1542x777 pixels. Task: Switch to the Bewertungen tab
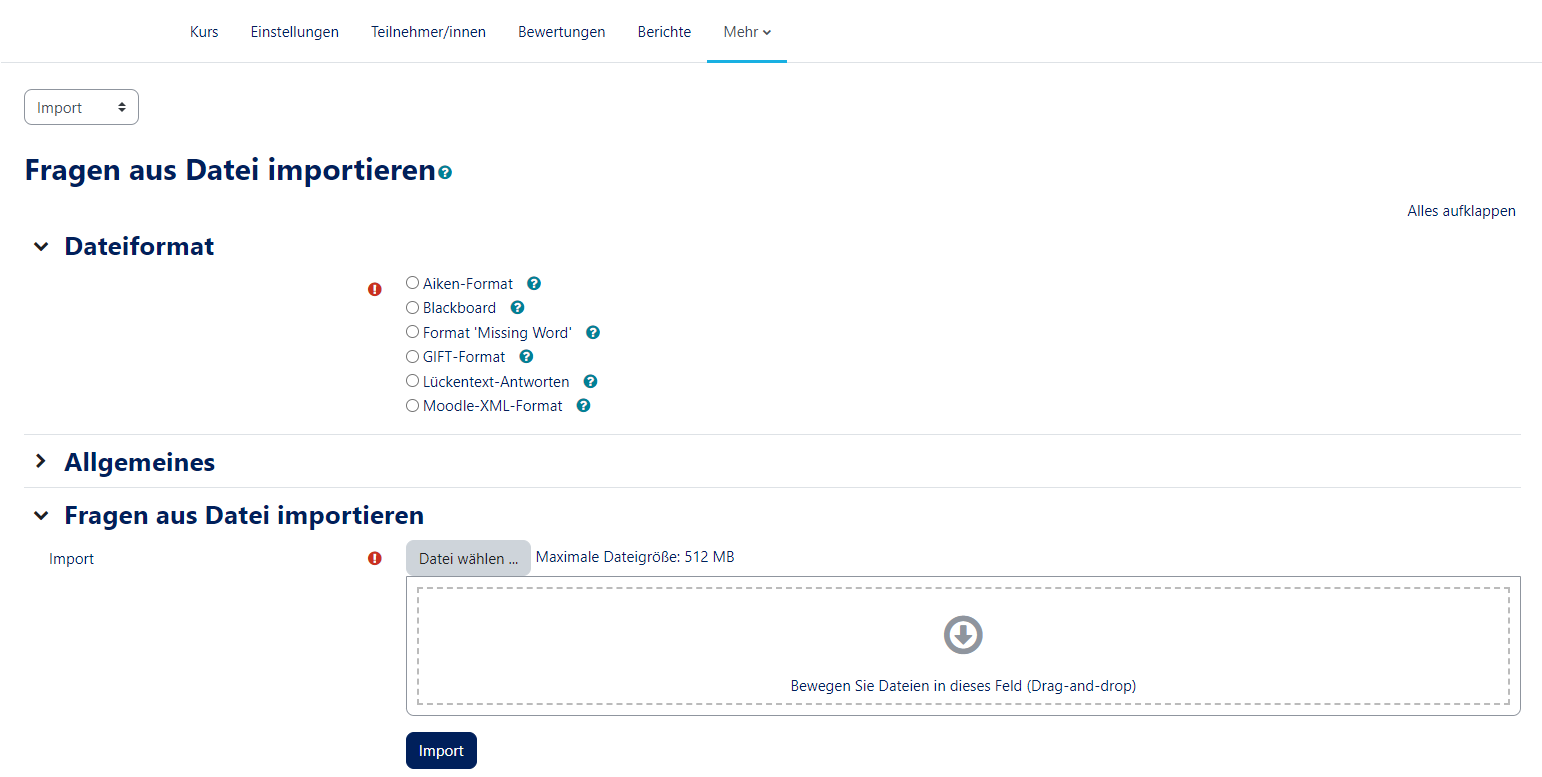tap(561, 32)
